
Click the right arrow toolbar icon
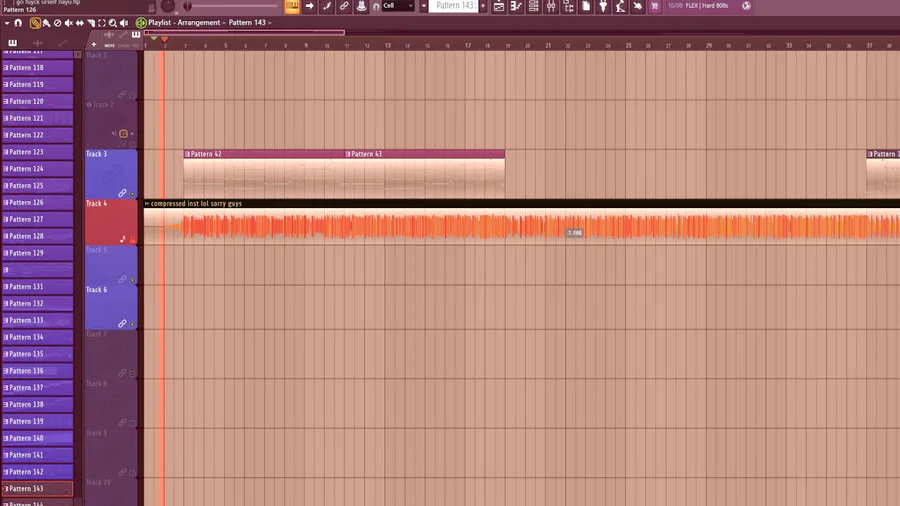pos(309,6)
